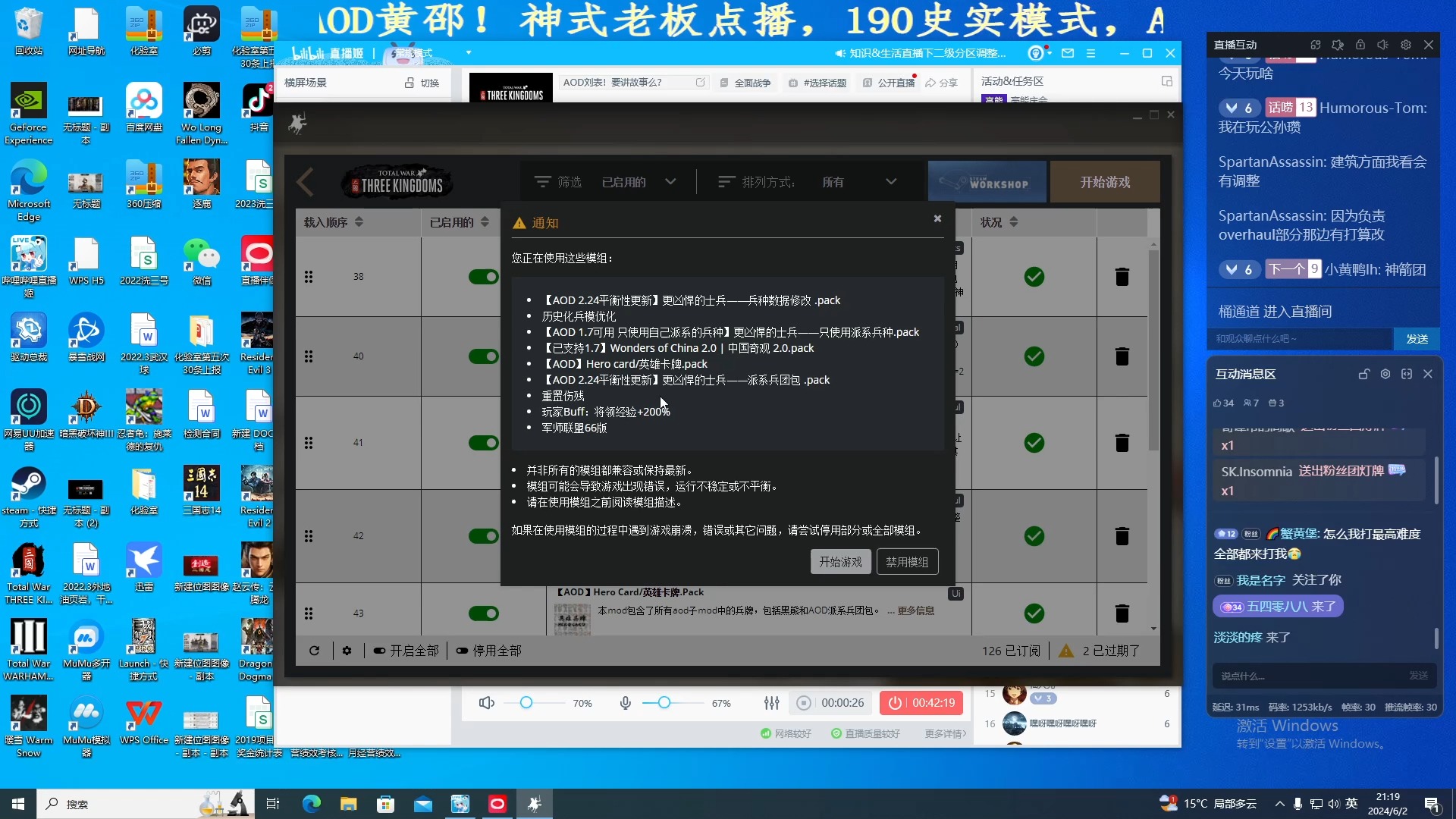
Task: Close the notification dialog
Action: click(937, 218)
